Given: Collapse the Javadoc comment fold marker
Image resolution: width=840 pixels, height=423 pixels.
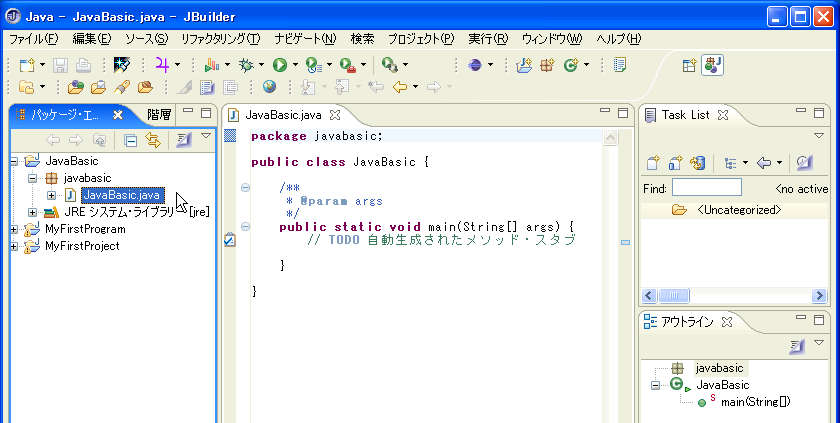Looking at the screenshot, I should [245, 187].
